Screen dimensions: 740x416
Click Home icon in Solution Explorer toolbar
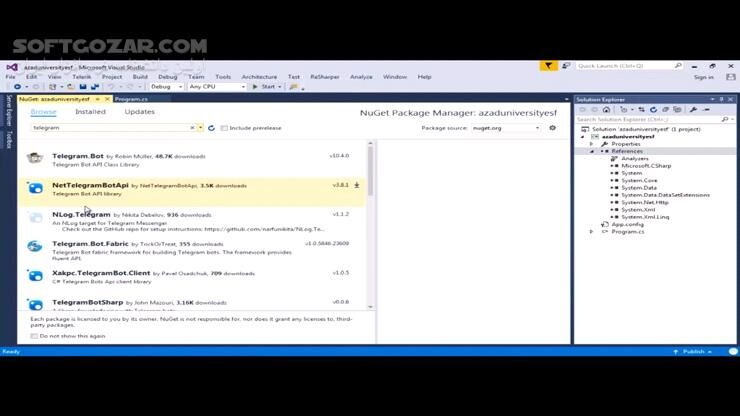[x=606, y=109]
